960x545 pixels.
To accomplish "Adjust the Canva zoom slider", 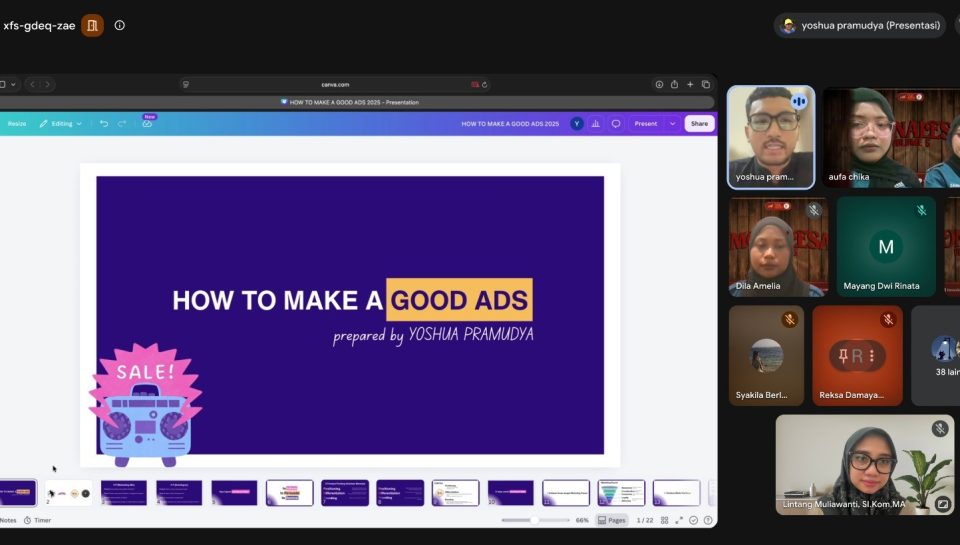I will (535, 520).
